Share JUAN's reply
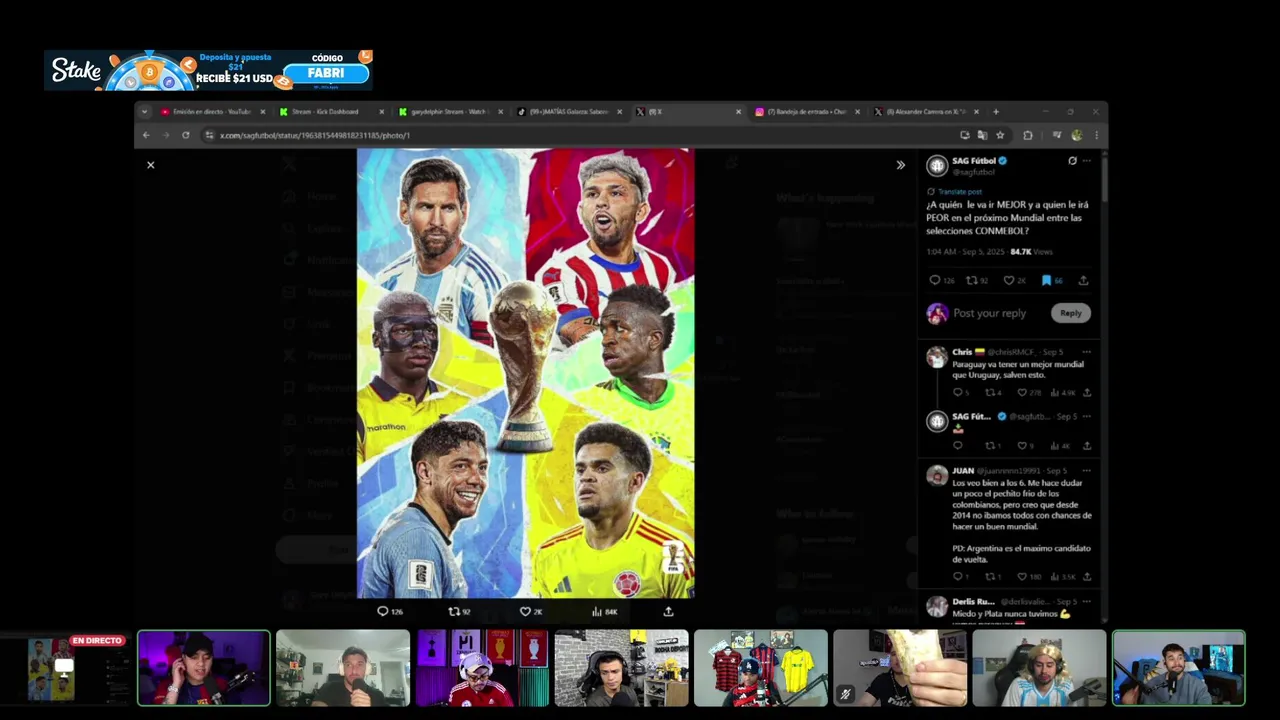The image size is (1280, 720). [x=1087, y=577]
